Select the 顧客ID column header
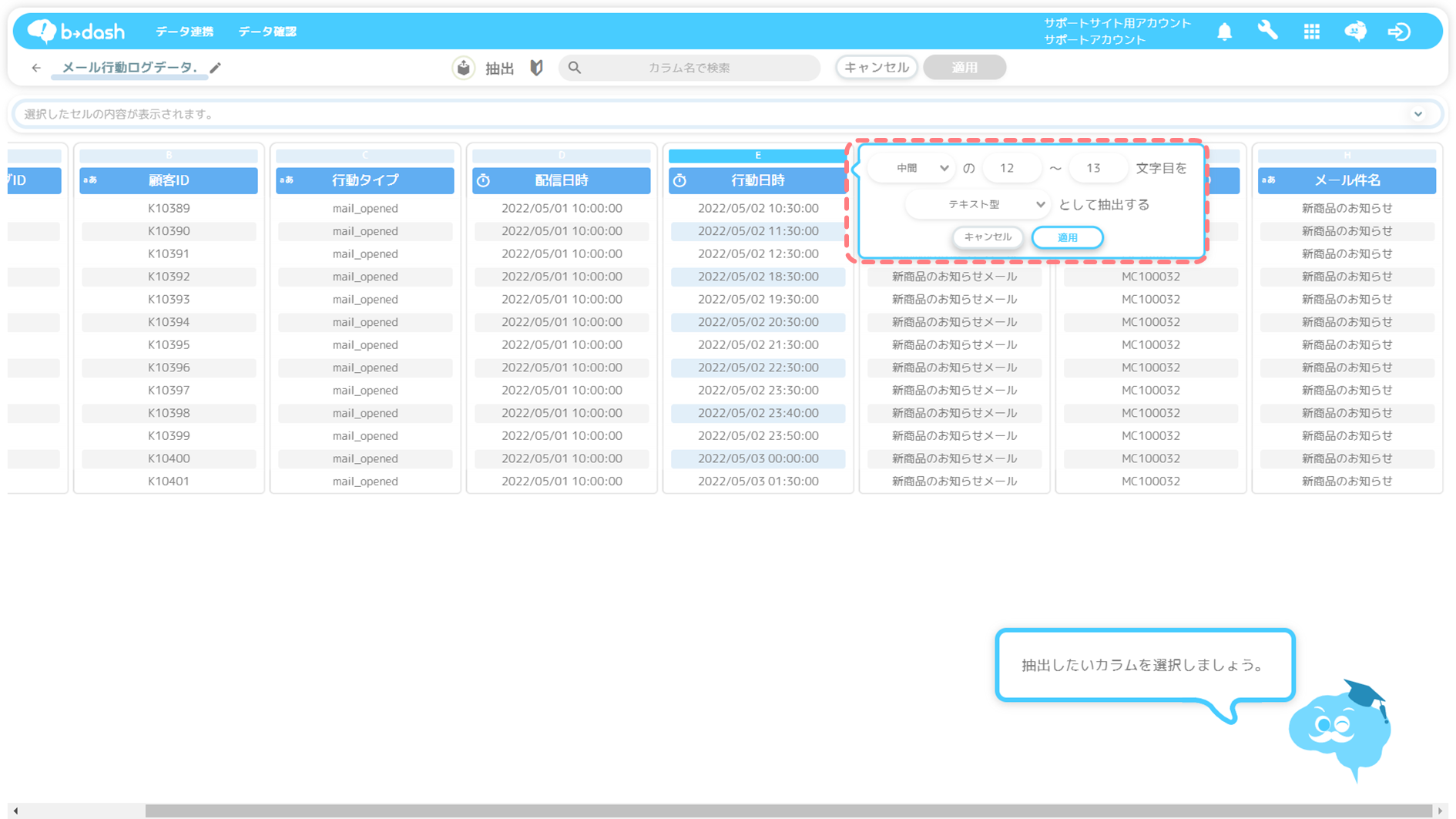This screenshot has width=1456, height=819. click(169, 180)
